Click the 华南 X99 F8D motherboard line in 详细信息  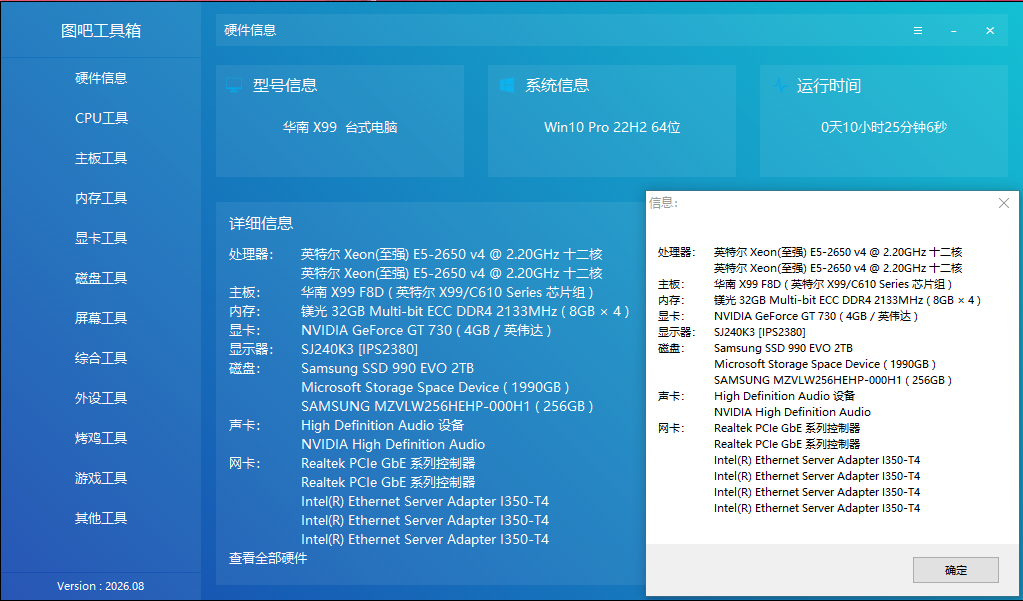tap(448, 292)
